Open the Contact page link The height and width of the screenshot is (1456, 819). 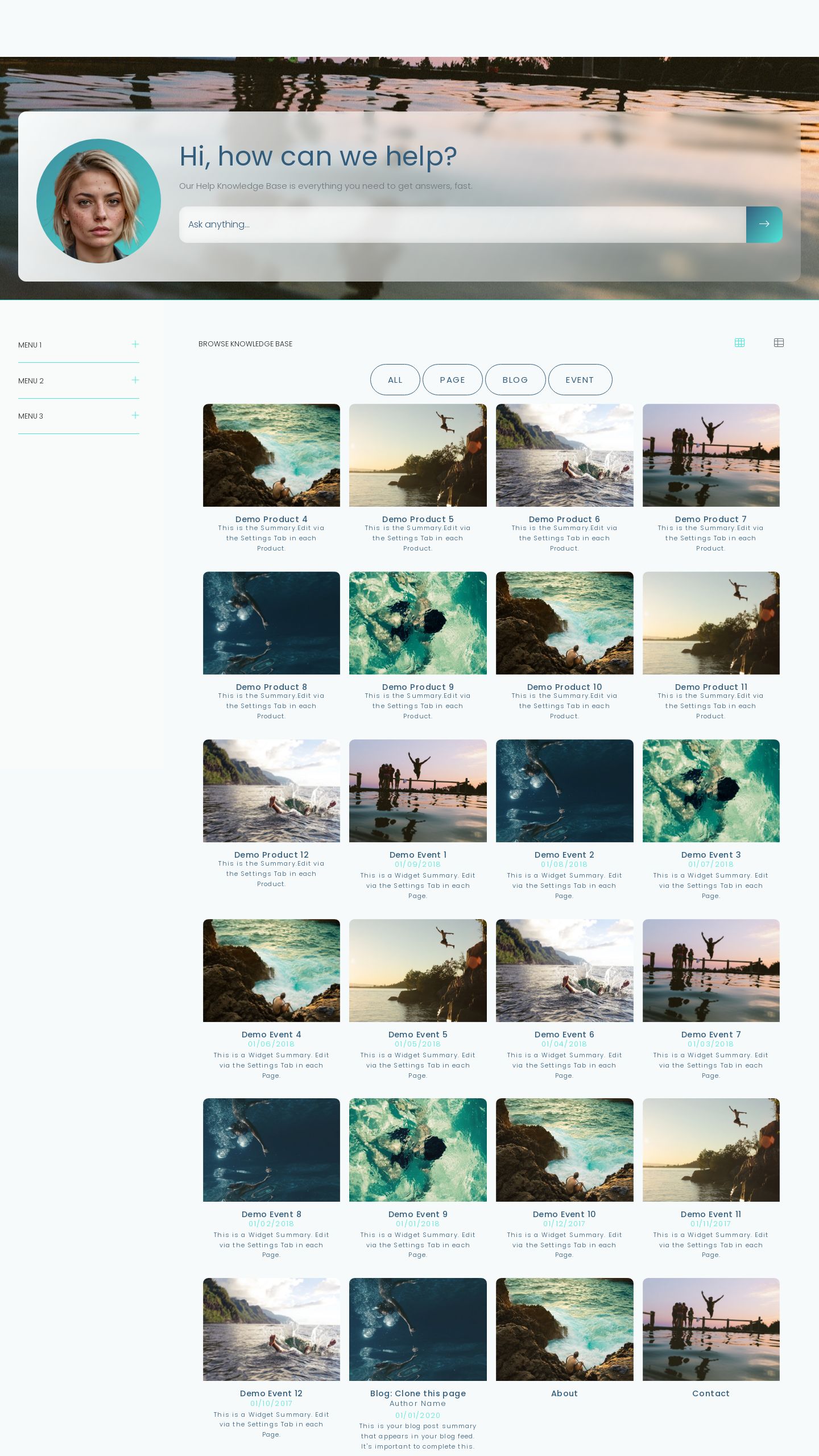click(x=710, y=1393)
